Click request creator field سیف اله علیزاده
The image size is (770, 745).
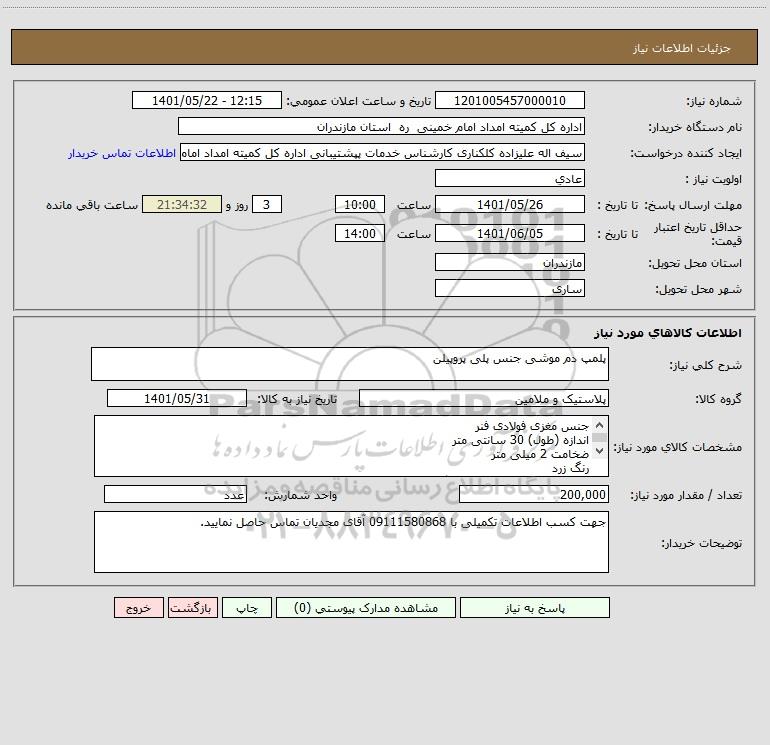click(382, 153)
